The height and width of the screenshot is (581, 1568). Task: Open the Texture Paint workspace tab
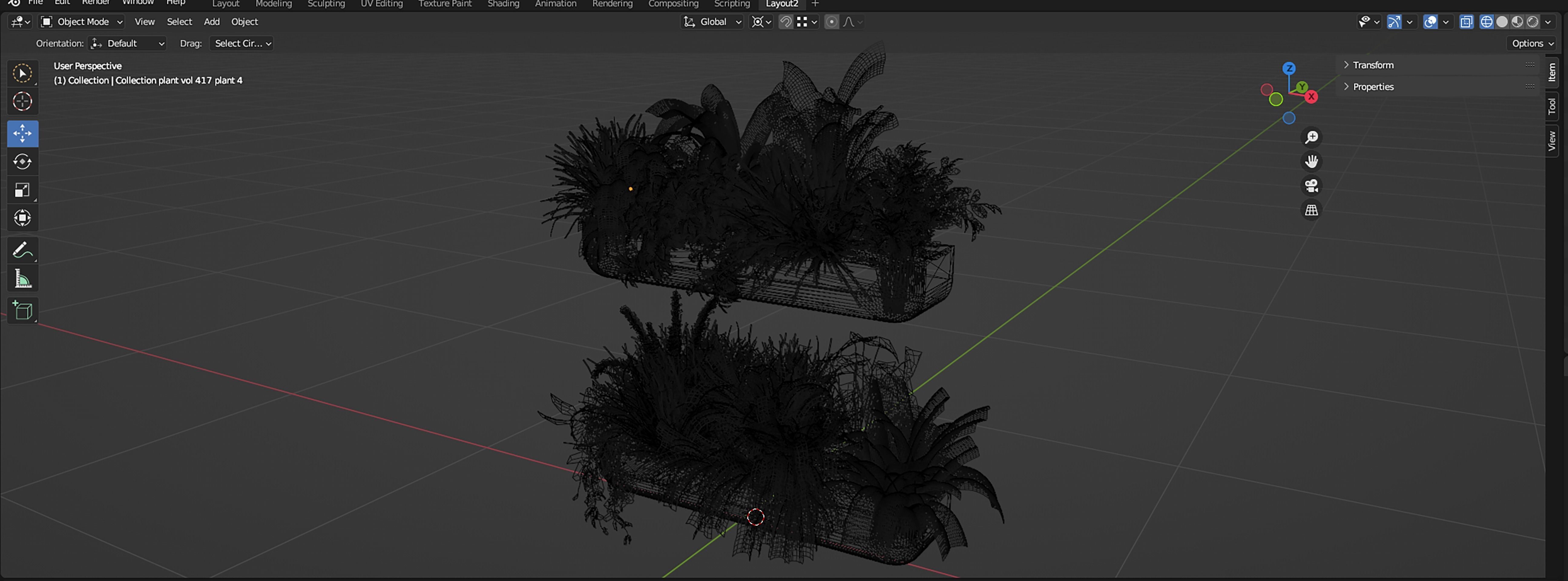click(444, 4)
